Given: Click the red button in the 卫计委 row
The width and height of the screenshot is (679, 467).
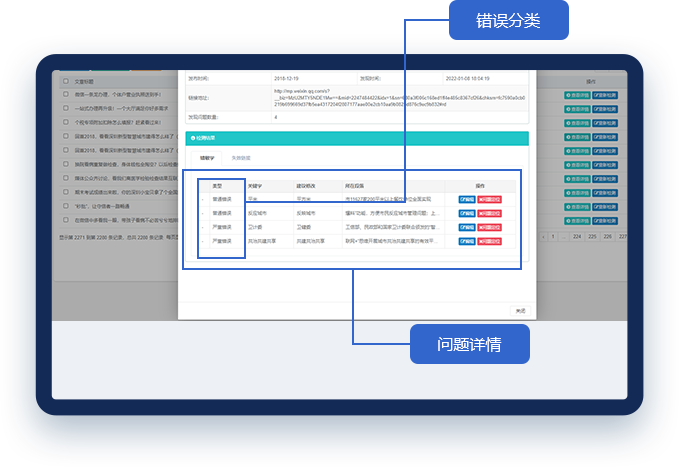Looking at the screenshot, I should click(x=489, y=227).
